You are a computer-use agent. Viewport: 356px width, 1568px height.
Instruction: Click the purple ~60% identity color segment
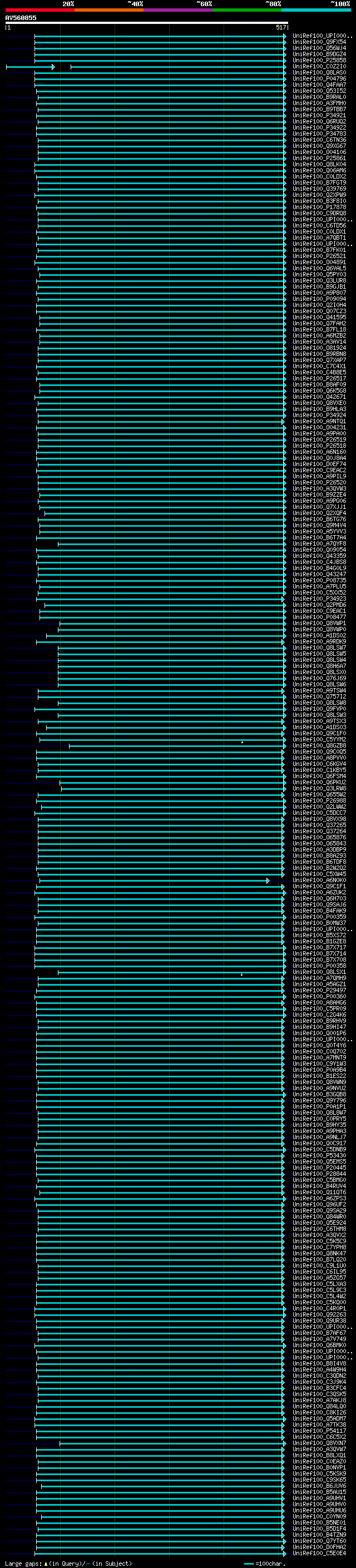click(177, 10)
